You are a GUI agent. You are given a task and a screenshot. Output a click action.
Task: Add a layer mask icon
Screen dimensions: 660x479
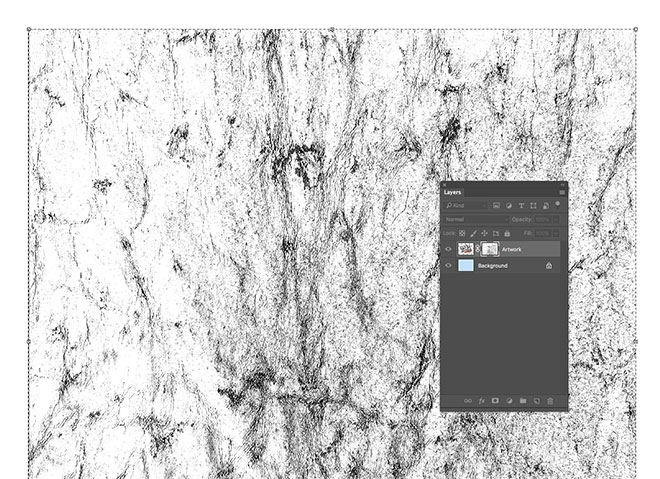[x=495, y=401]
